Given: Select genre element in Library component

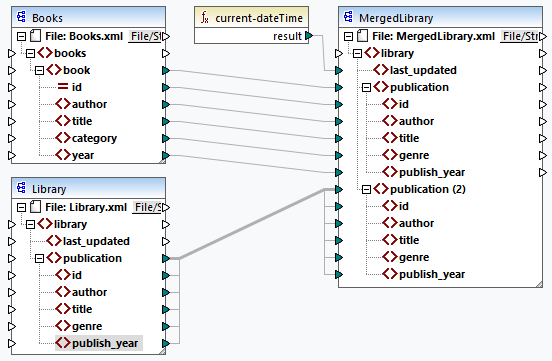Looking at the screenshot, I should (x=87, y=326).
